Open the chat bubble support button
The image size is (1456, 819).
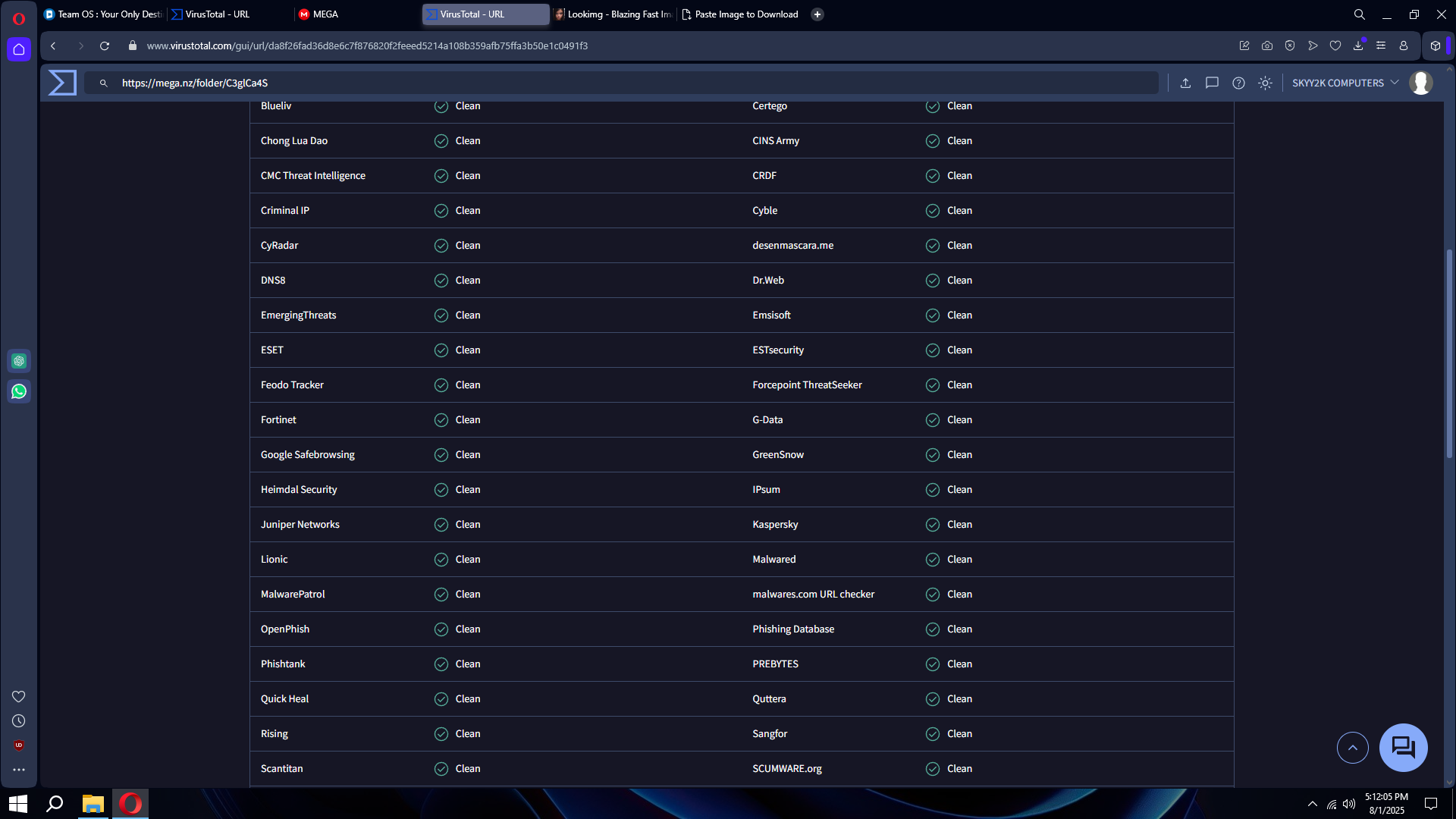(x=1403, y=748)
